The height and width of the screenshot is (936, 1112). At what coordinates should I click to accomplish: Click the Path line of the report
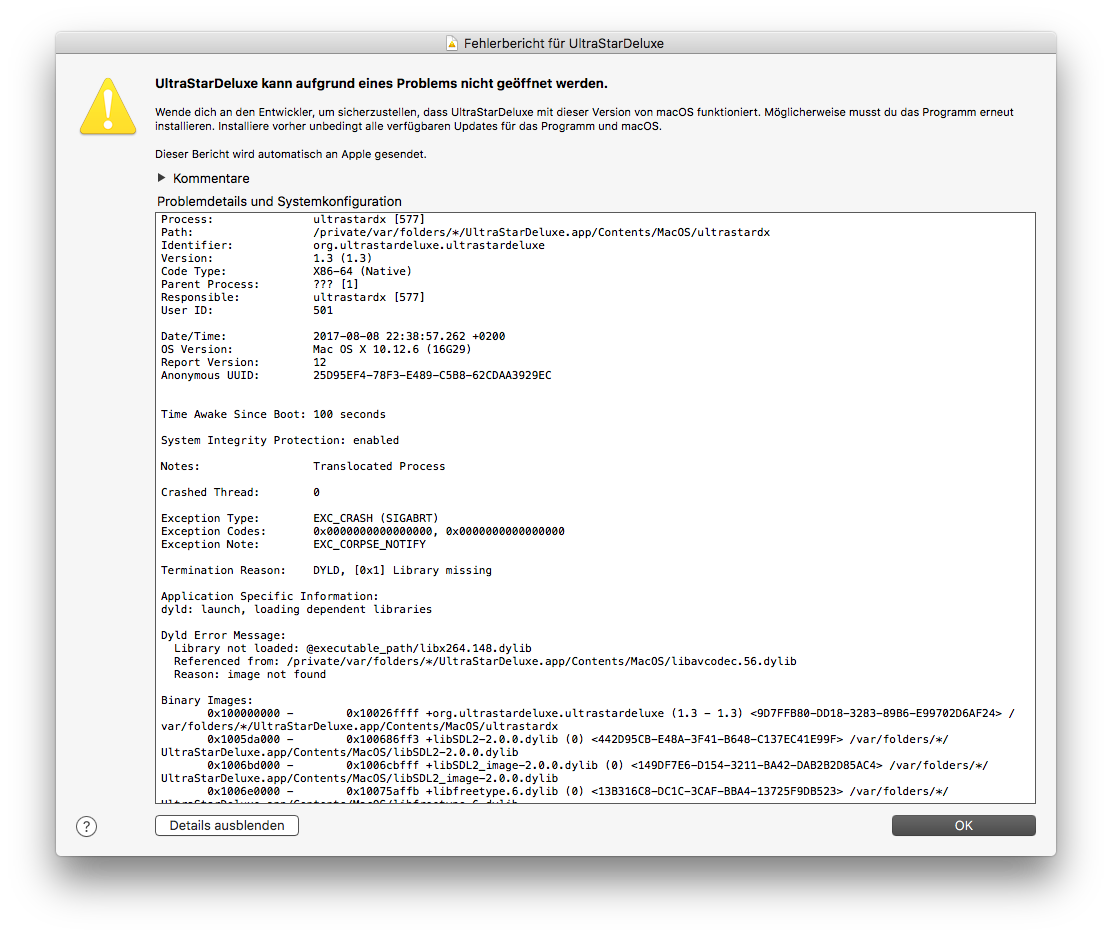pyautogui.click(x=465, y=232)
